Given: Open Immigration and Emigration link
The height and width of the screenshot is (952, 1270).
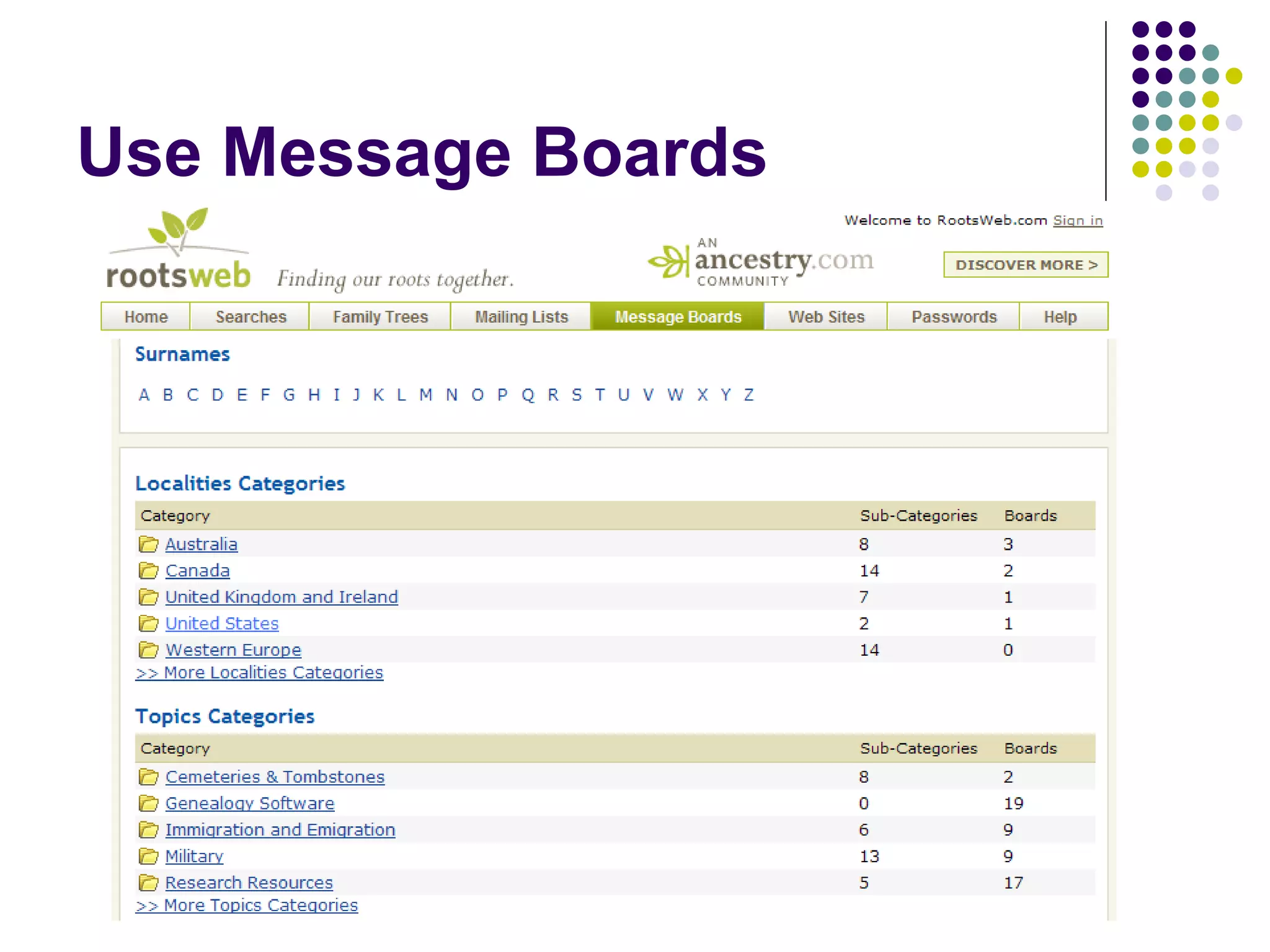Looking at the screenshot, I should tap(280, 830).
